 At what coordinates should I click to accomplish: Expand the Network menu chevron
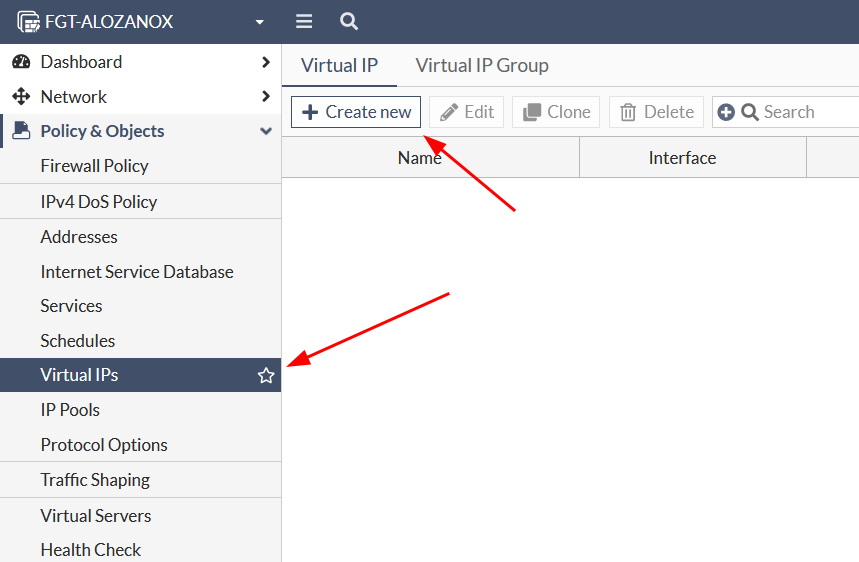coord(265,97)
